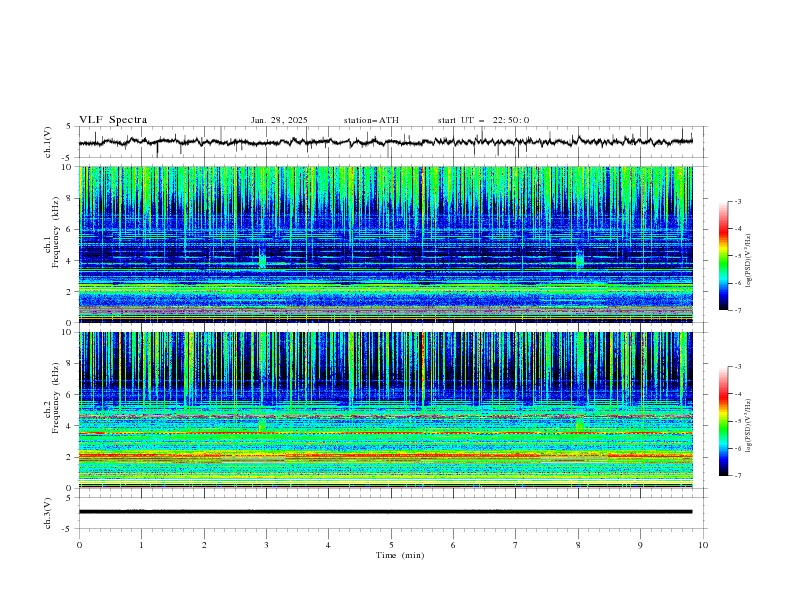Click the "ch.1(V)" waveform axis label
The image size is (792, 612).
click(48, 142)
